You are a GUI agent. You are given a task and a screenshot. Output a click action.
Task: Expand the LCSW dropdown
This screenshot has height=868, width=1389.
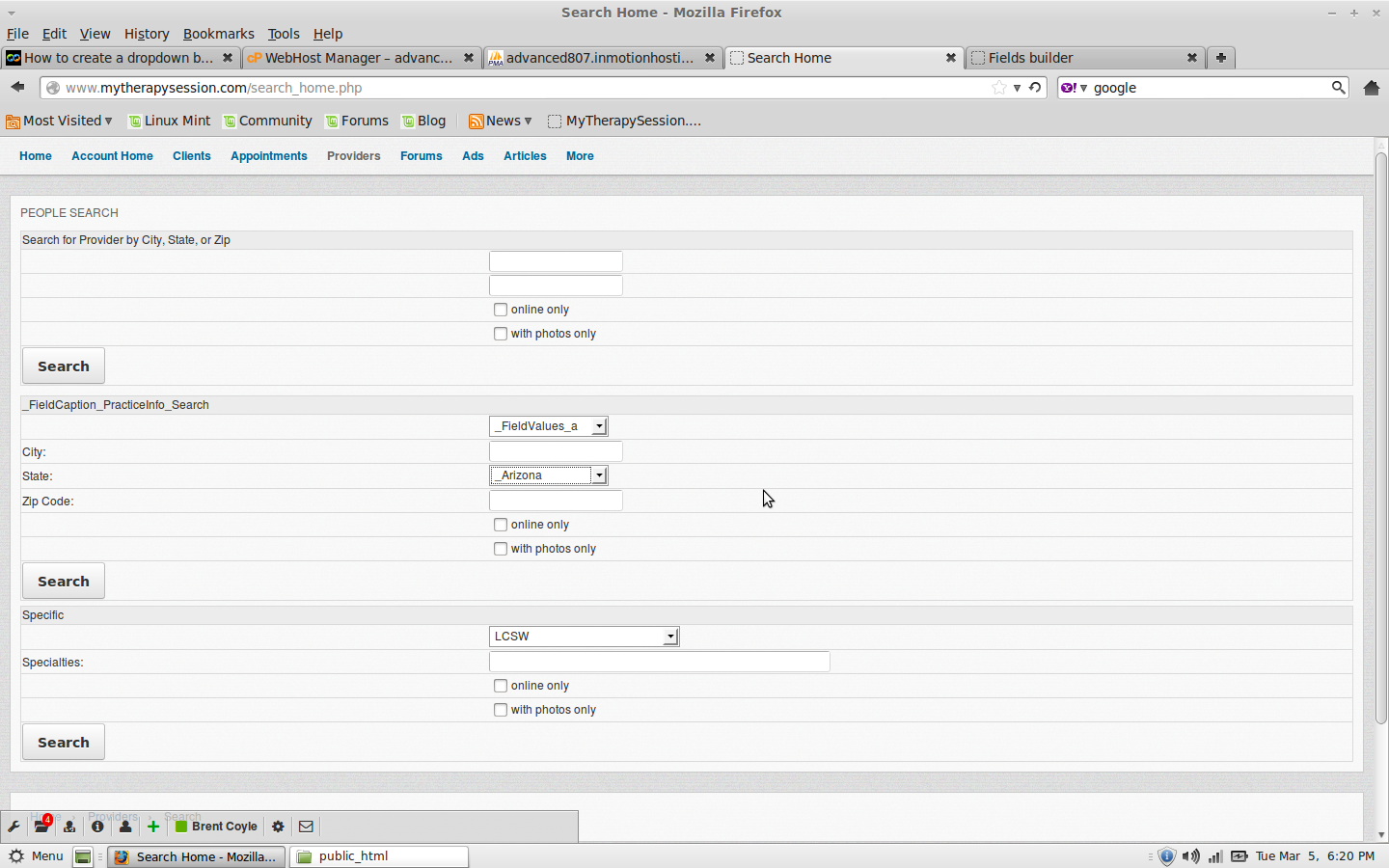[x=584, y=637]
